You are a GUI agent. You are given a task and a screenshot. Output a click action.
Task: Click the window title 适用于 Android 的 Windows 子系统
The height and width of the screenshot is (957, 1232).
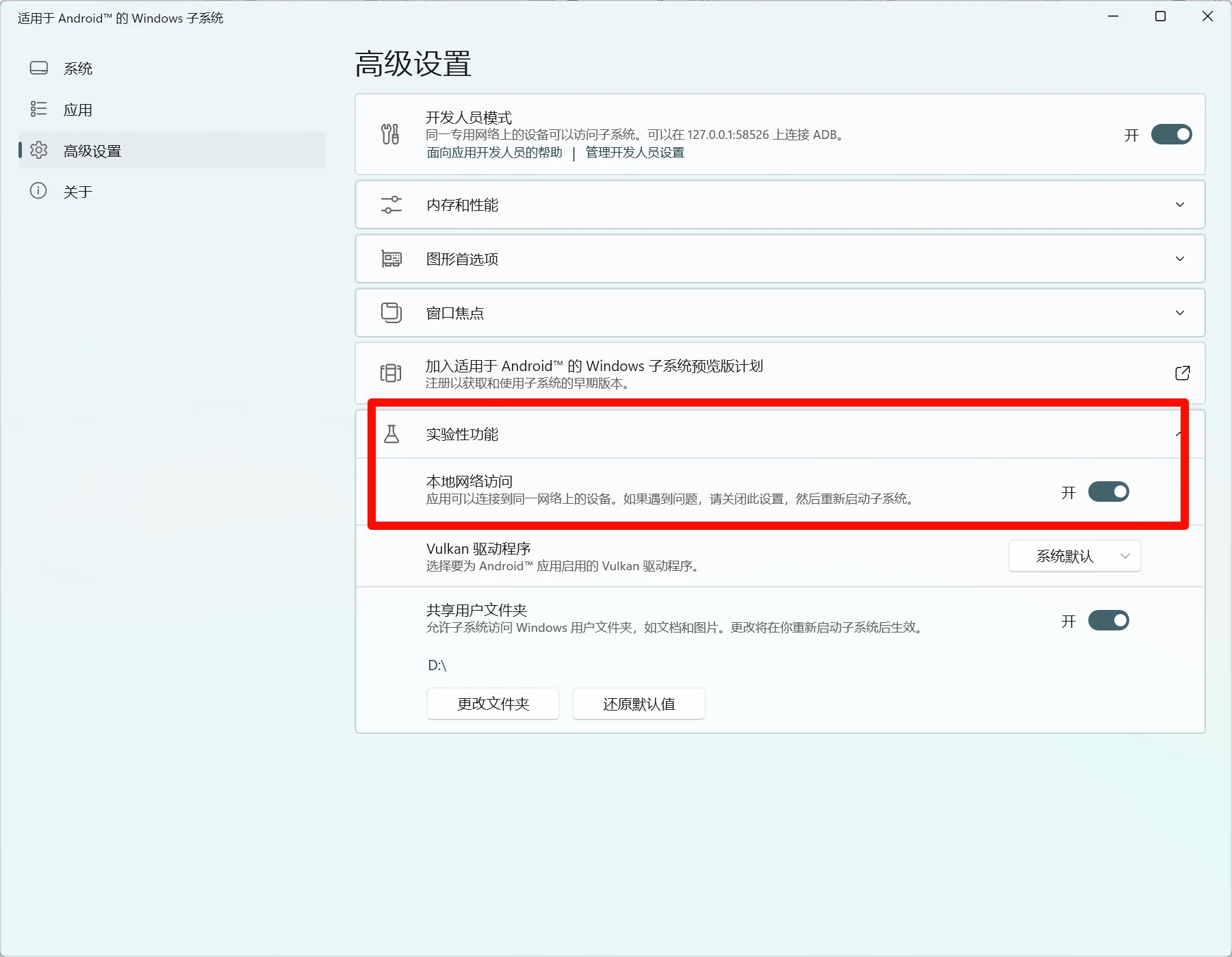coord(120,18)
